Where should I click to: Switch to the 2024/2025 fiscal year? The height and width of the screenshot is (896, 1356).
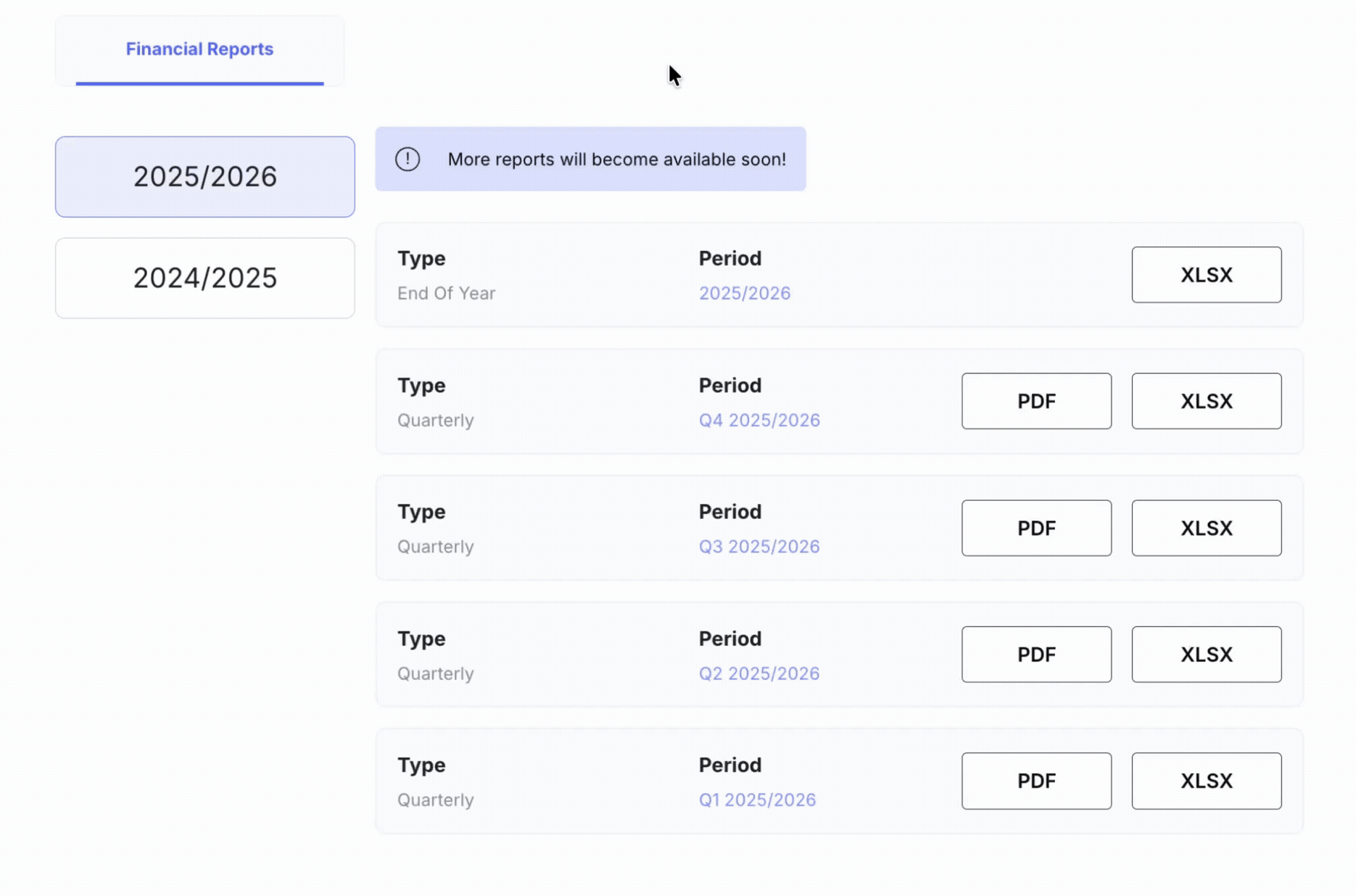coord(205,278)
